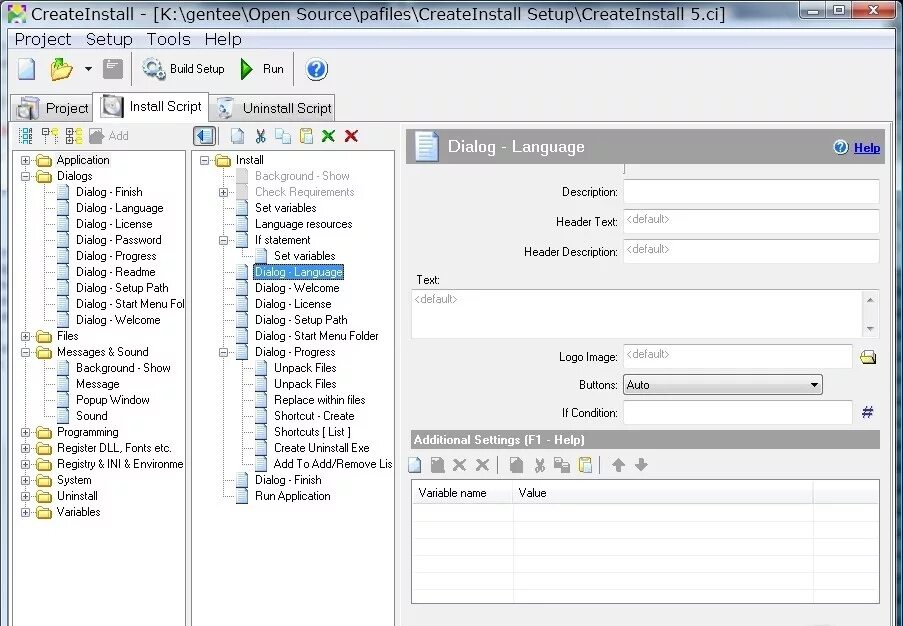Image resolution: width=903 pixels, height=626 pixels.
Task: Click the If Condition field
Action: [x=738, y=412]
